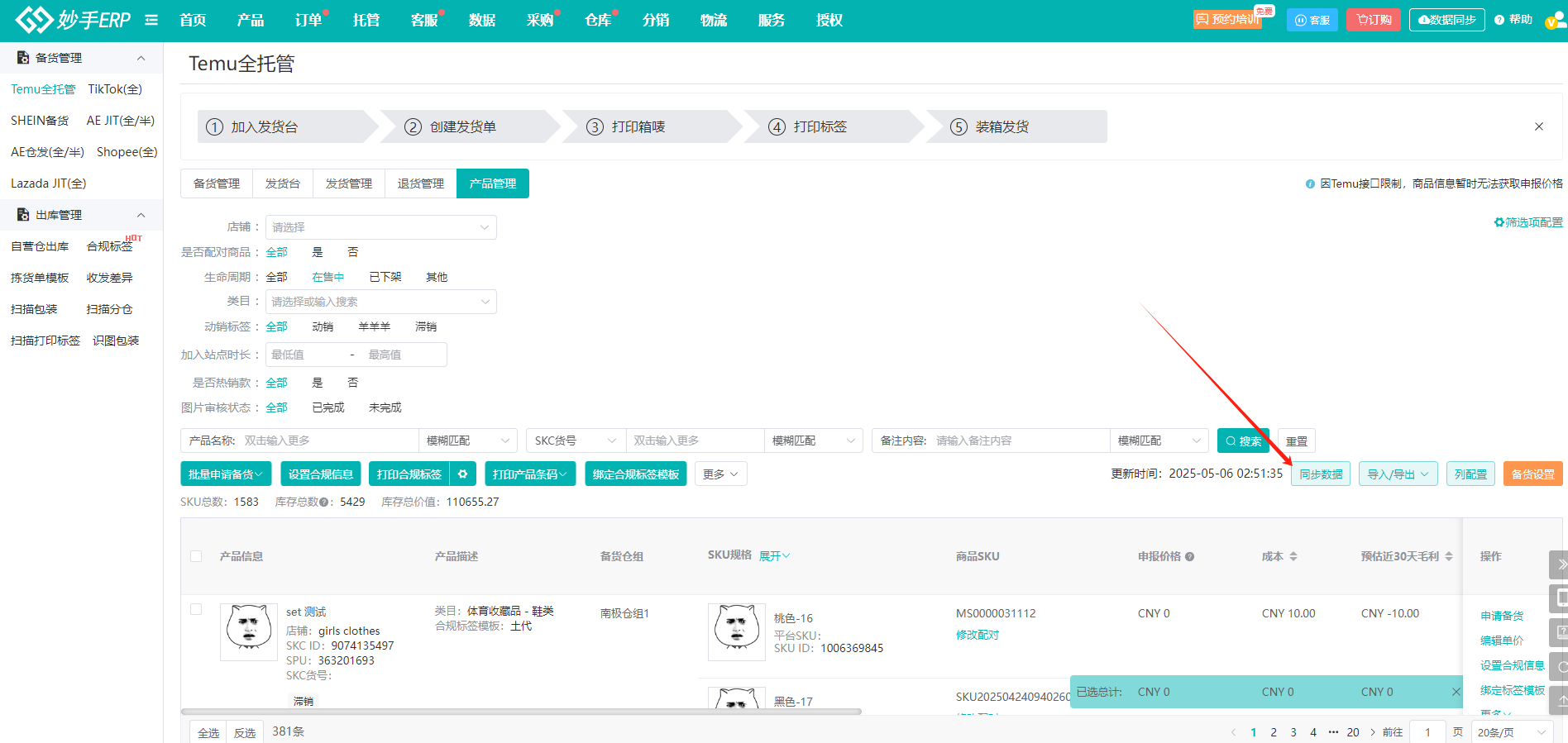This screenshot has height=743, width=1568.
Task: Collapse the 备货管理 sidebar section
Action: coord(141,58)
